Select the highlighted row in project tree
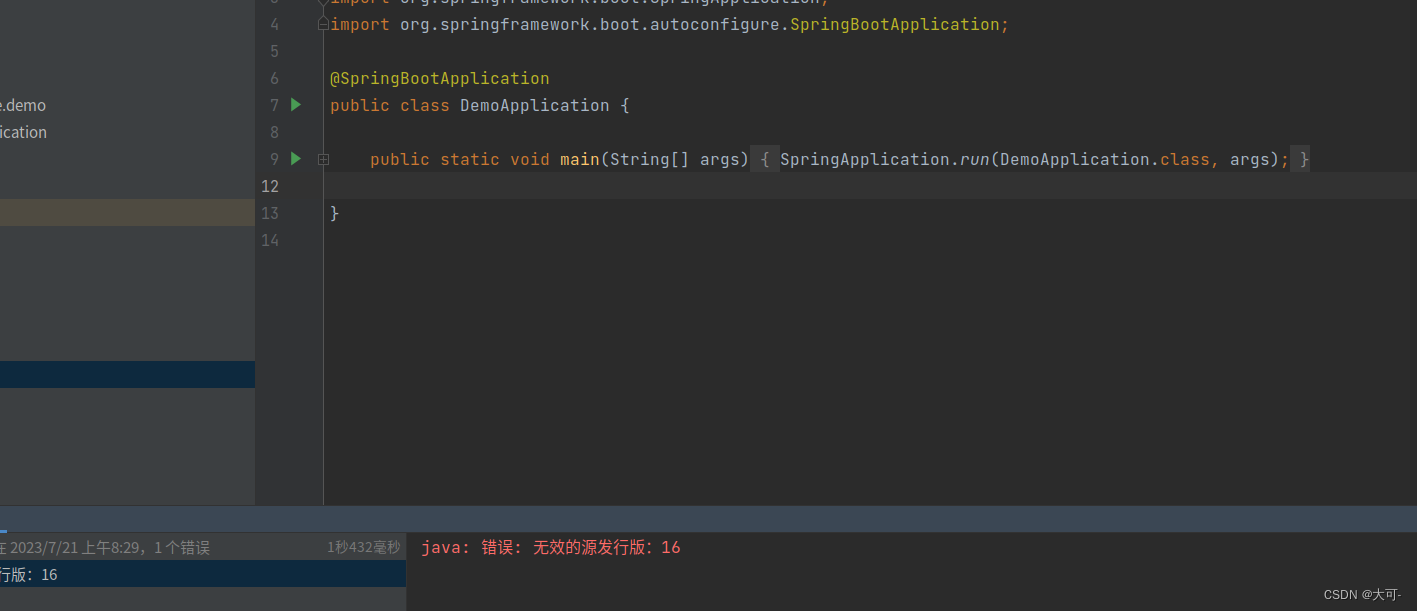This screenshot has width=1417, height=611. point(127,212)
